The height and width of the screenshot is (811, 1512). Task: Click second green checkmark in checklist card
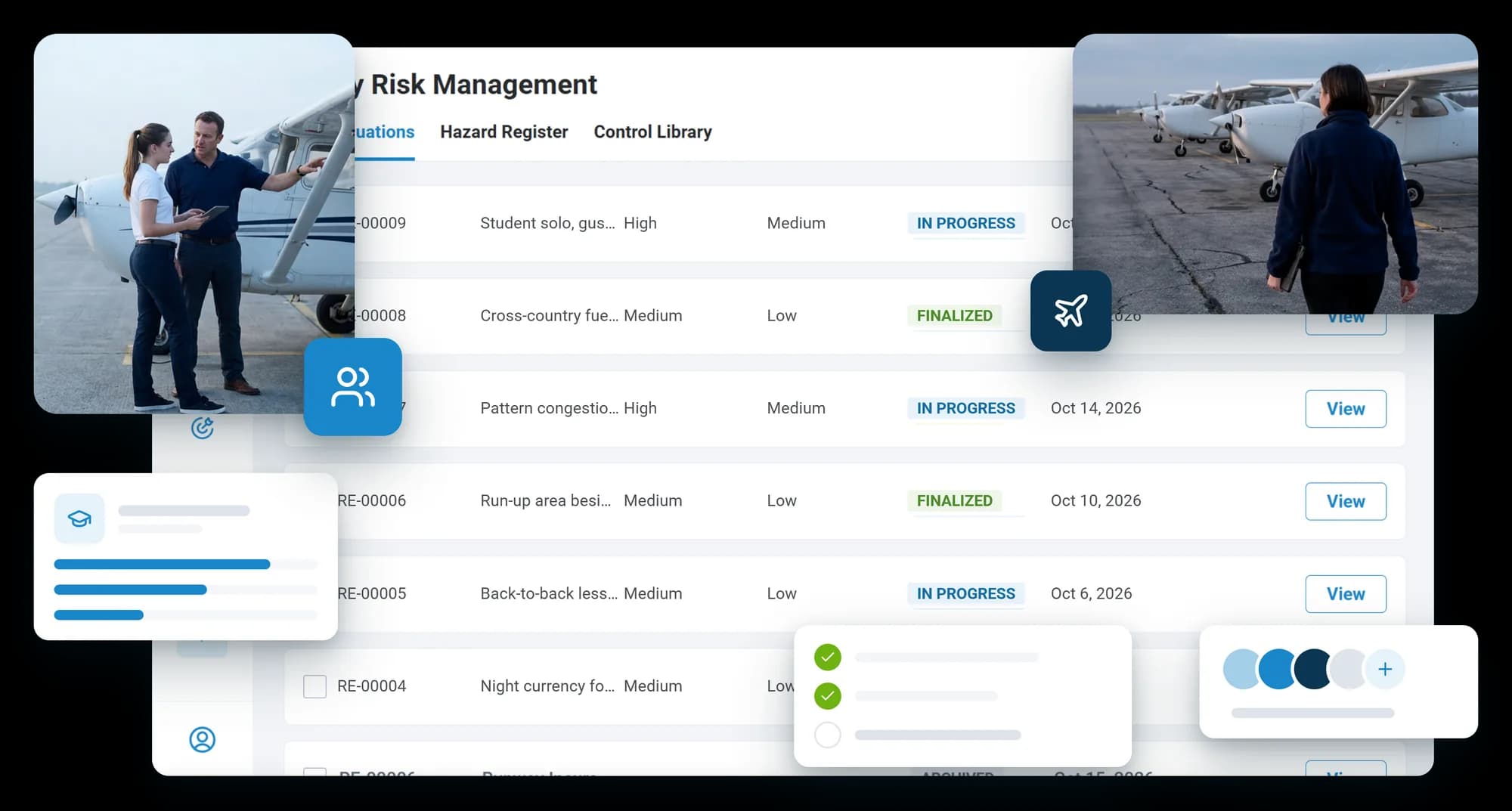click(828, 695)
